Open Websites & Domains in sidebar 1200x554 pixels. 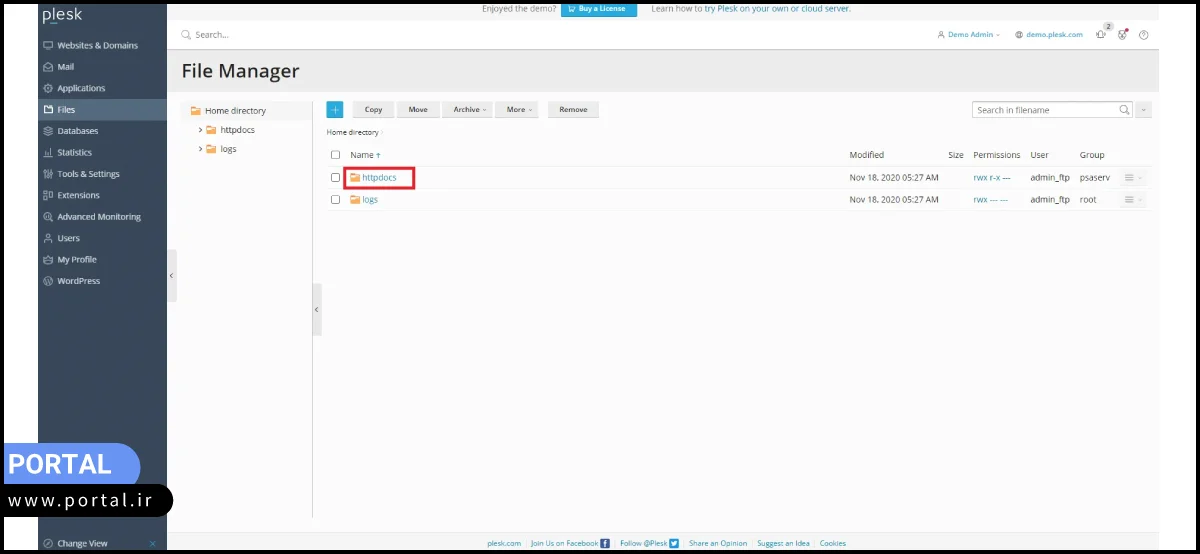click(x=97, y=45)
